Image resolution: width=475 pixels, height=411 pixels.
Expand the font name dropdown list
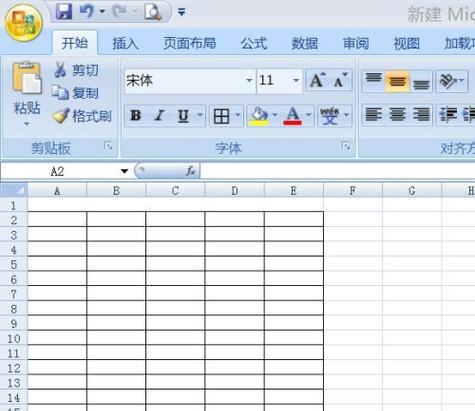[249, 80]
